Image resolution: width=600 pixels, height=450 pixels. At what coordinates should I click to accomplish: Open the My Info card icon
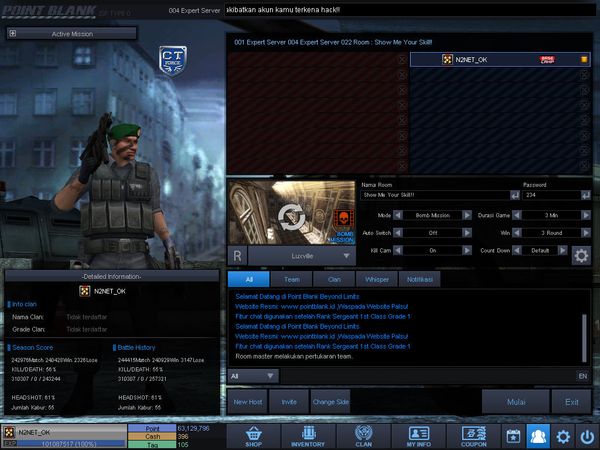(419, 436)
